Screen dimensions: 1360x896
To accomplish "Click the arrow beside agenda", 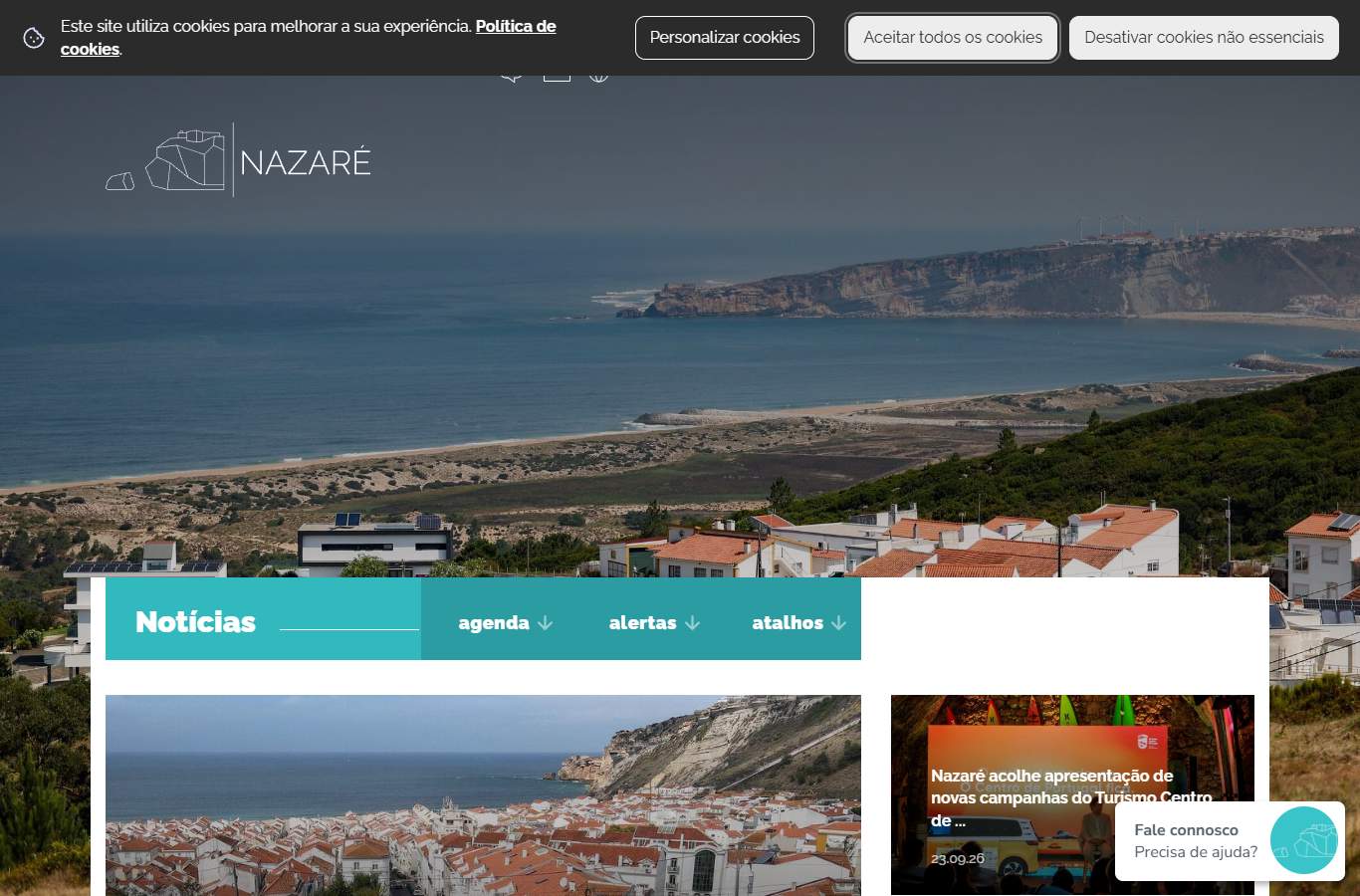I will (545, 623).
